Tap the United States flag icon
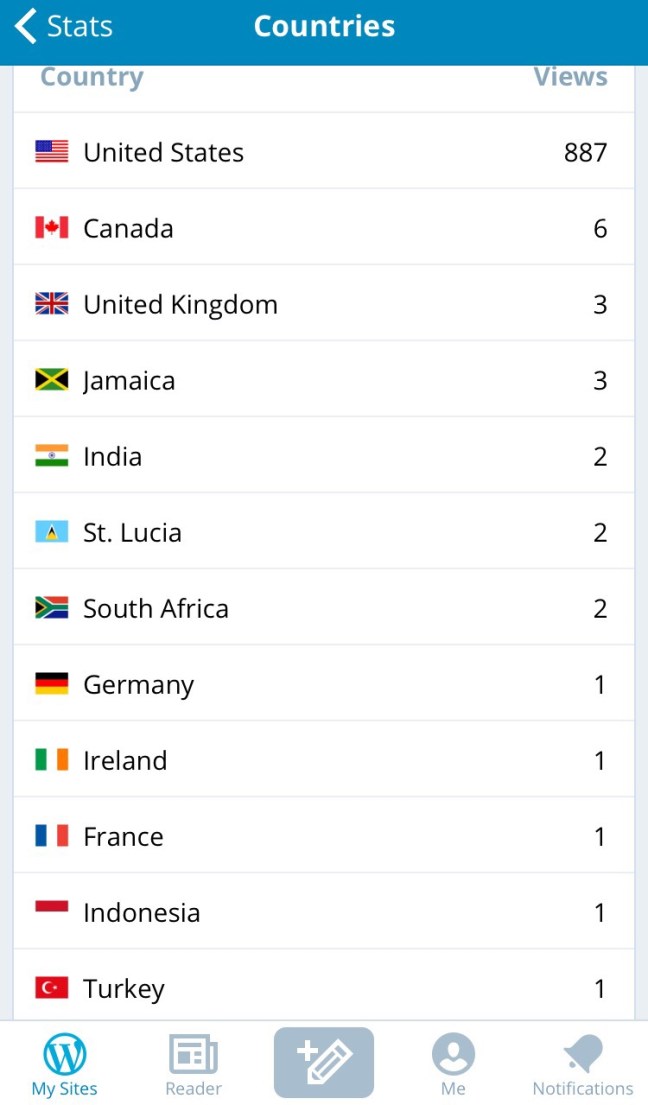 click(x=52, y=152)
